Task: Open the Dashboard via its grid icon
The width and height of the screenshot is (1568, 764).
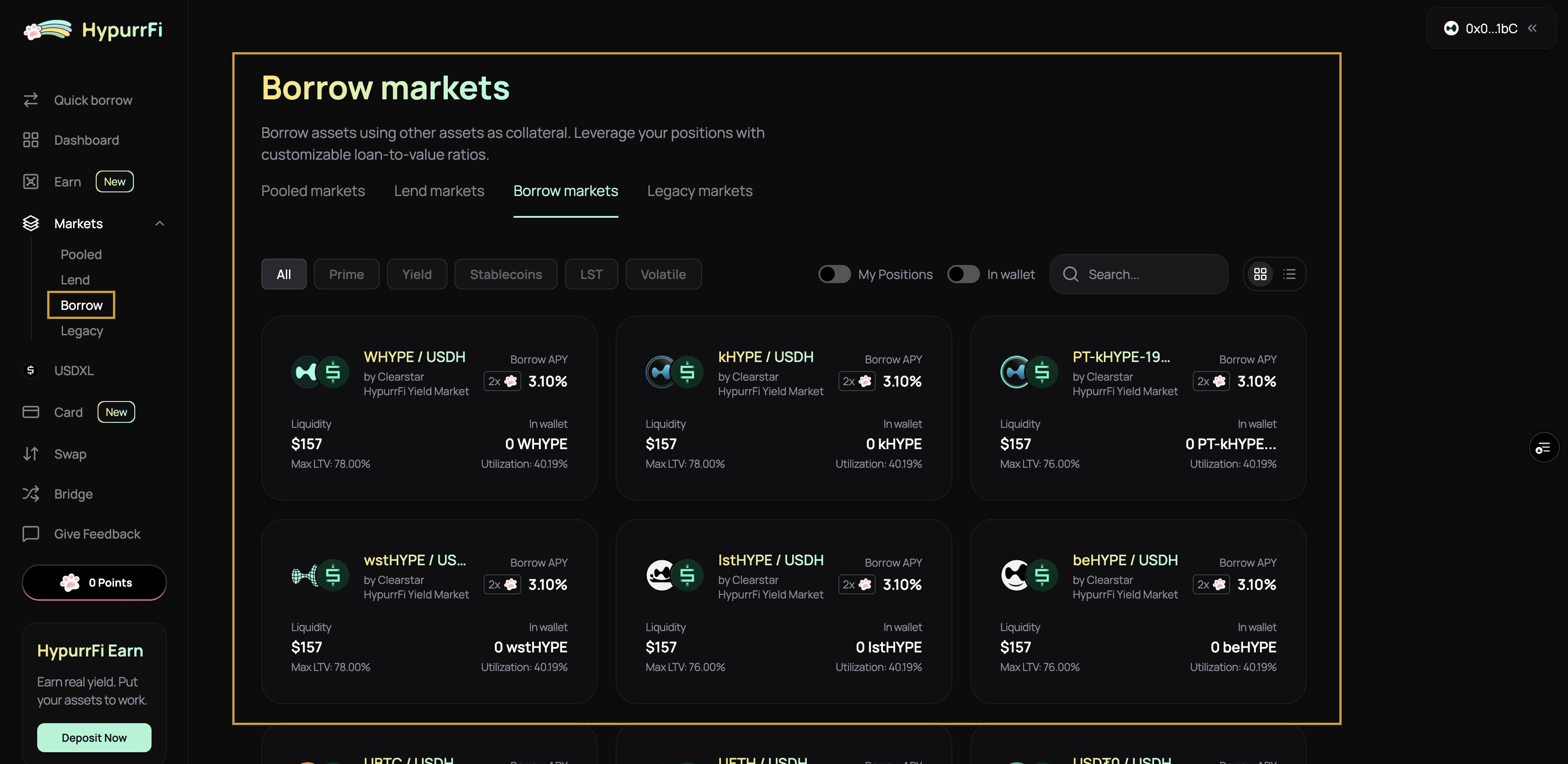Action: coord(31,139)
